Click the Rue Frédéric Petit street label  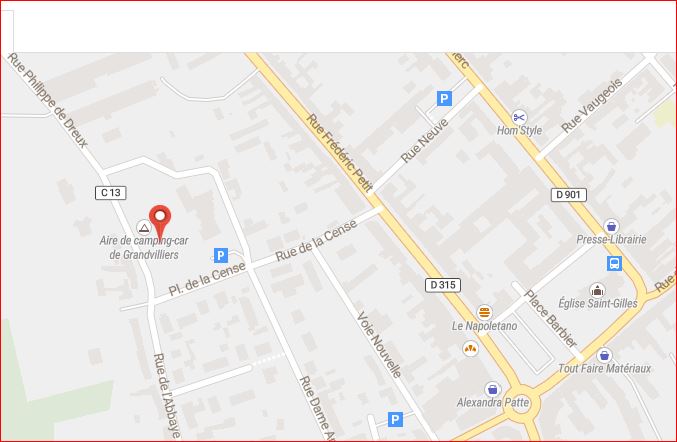[340, 154]
